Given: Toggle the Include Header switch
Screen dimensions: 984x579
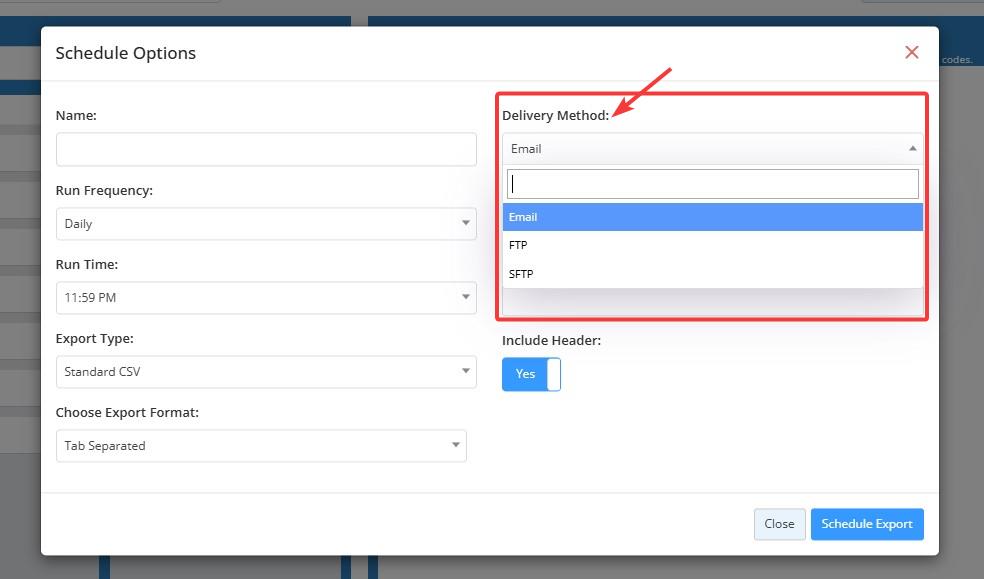Looking at the screenshot, I should pos(531,374).
